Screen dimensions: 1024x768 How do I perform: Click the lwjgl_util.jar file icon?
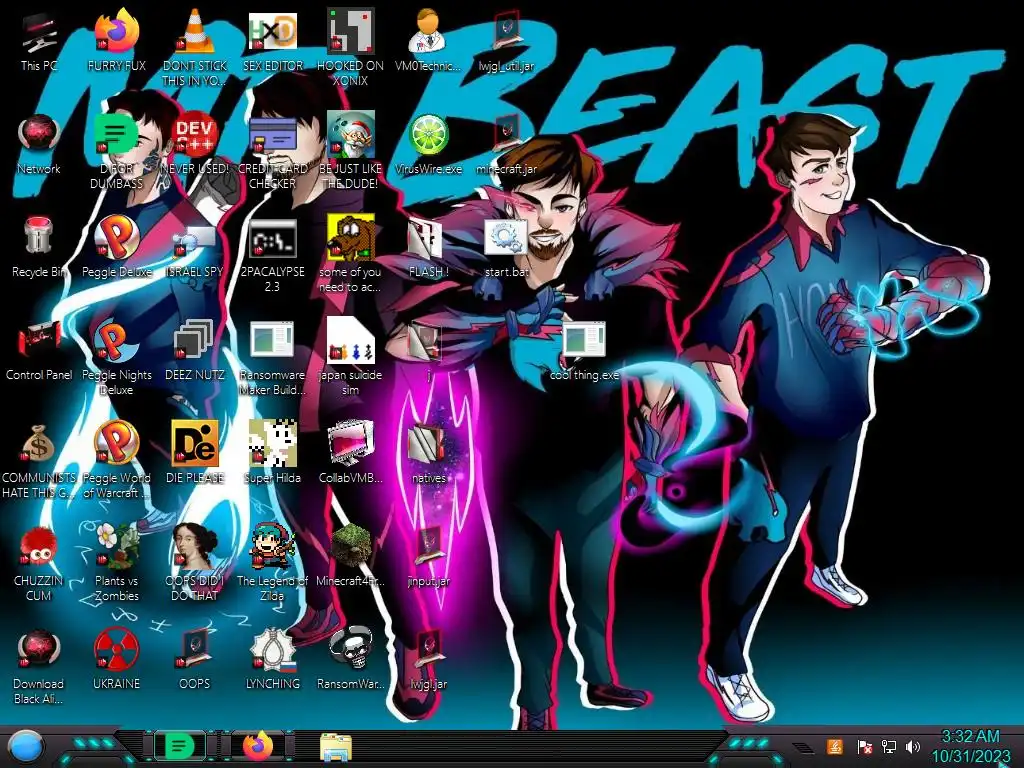(x=506, y=31)
